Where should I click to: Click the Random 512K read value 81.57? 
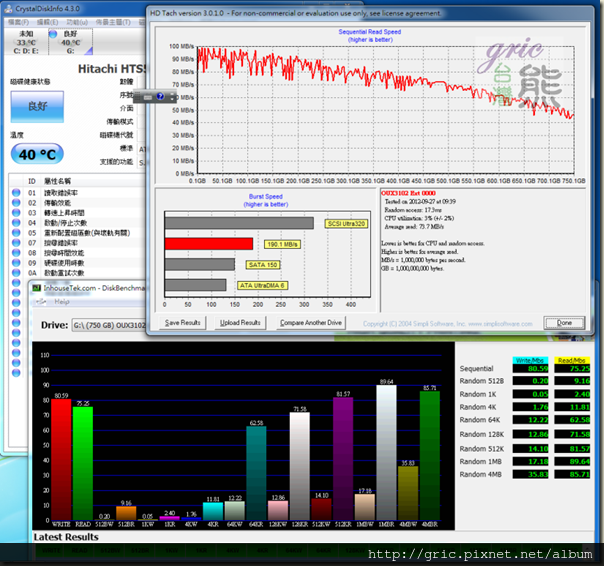click(572, 448)
